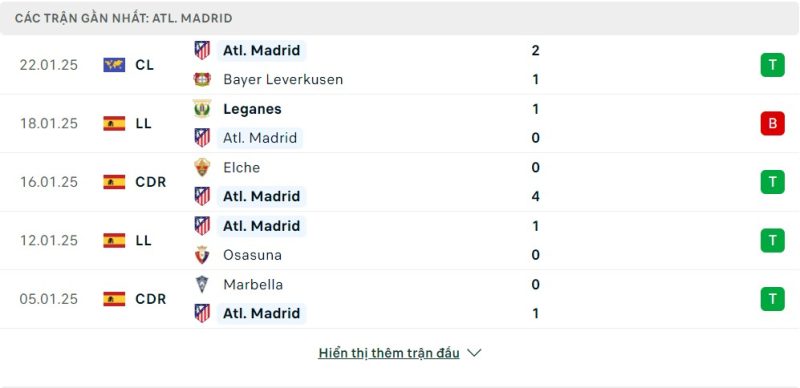This screenshot has height=388, width=800.
Task: Click the green T badge for Marbella match
Action: pyautogui.click(x=772, y=299)
